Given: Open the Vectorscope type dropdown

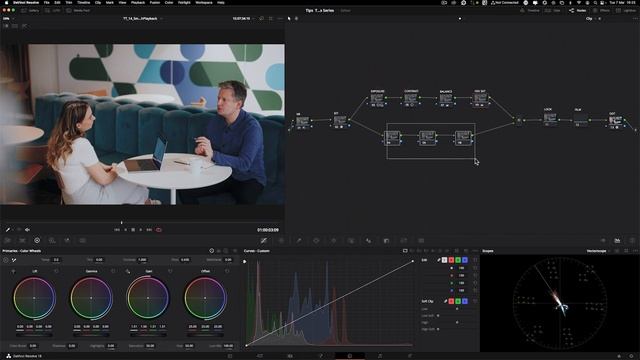Looking at the screenshot, I should tap(598, 251).
